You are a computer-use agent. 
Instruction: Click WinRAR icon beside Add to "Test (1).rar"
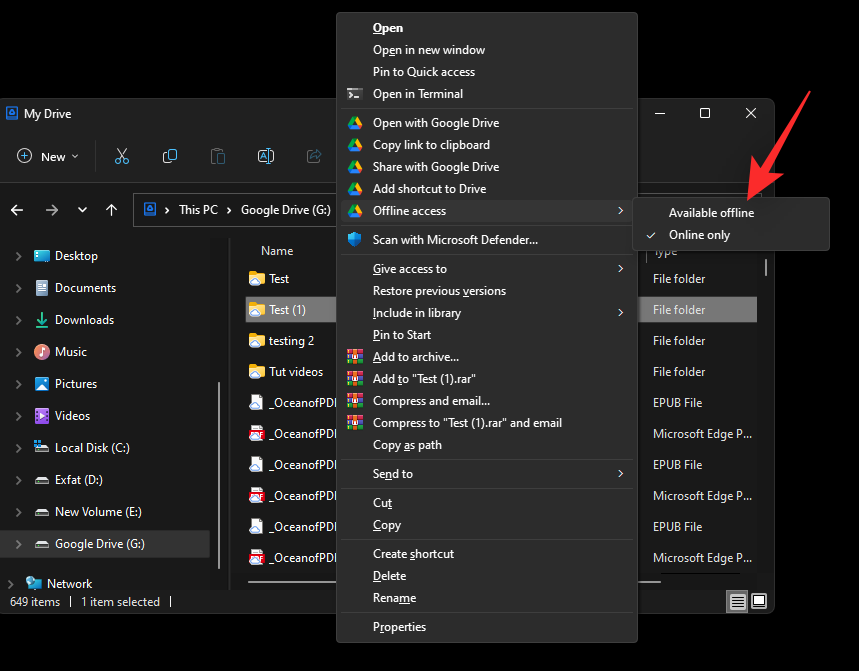pyautogui.click(x=355, y=378)
